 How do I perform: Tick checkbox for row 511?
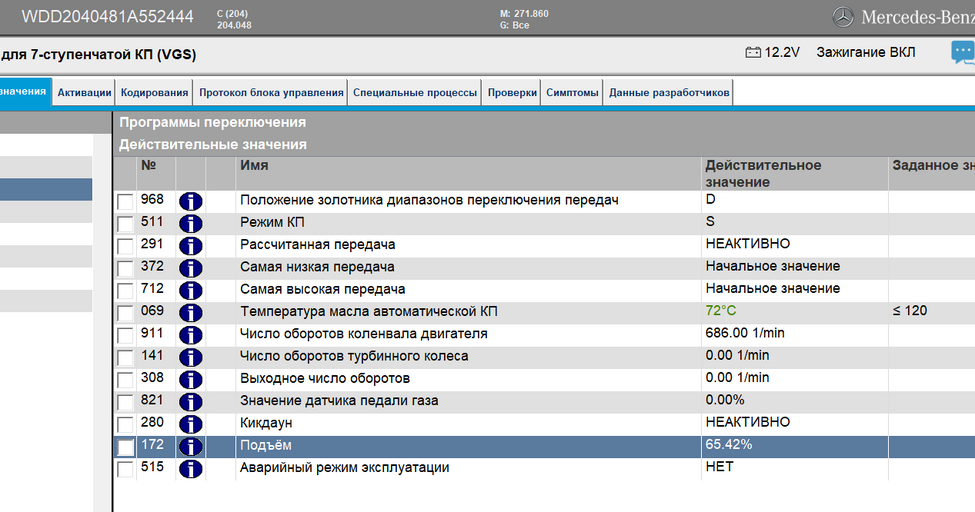pos(125,224)
